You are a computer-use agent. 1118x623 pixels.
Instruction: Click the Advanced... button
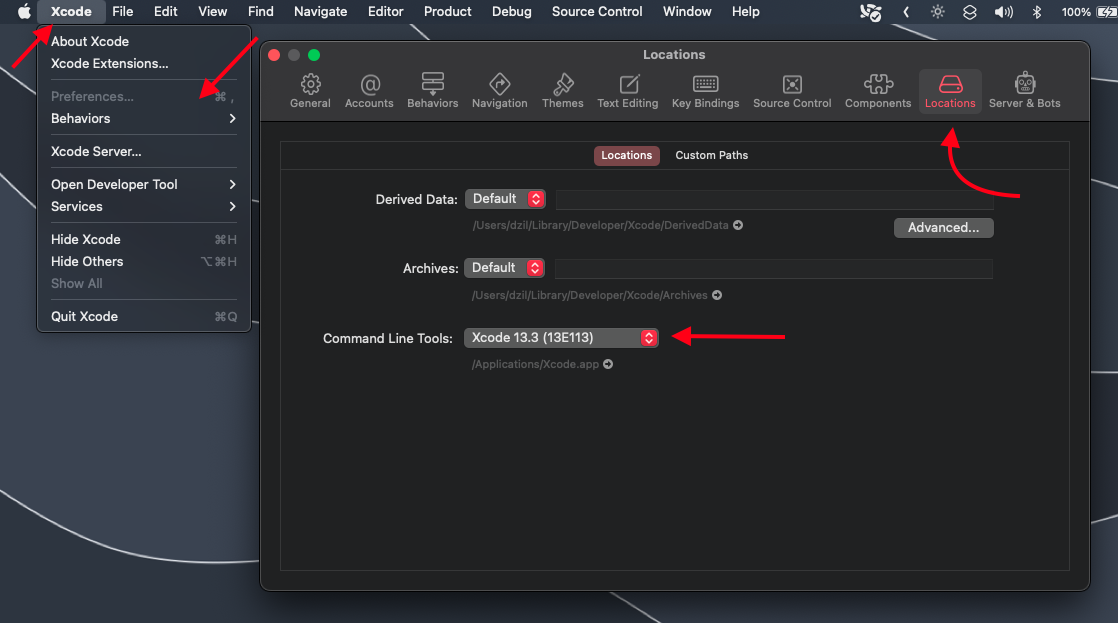click(943, 228)
